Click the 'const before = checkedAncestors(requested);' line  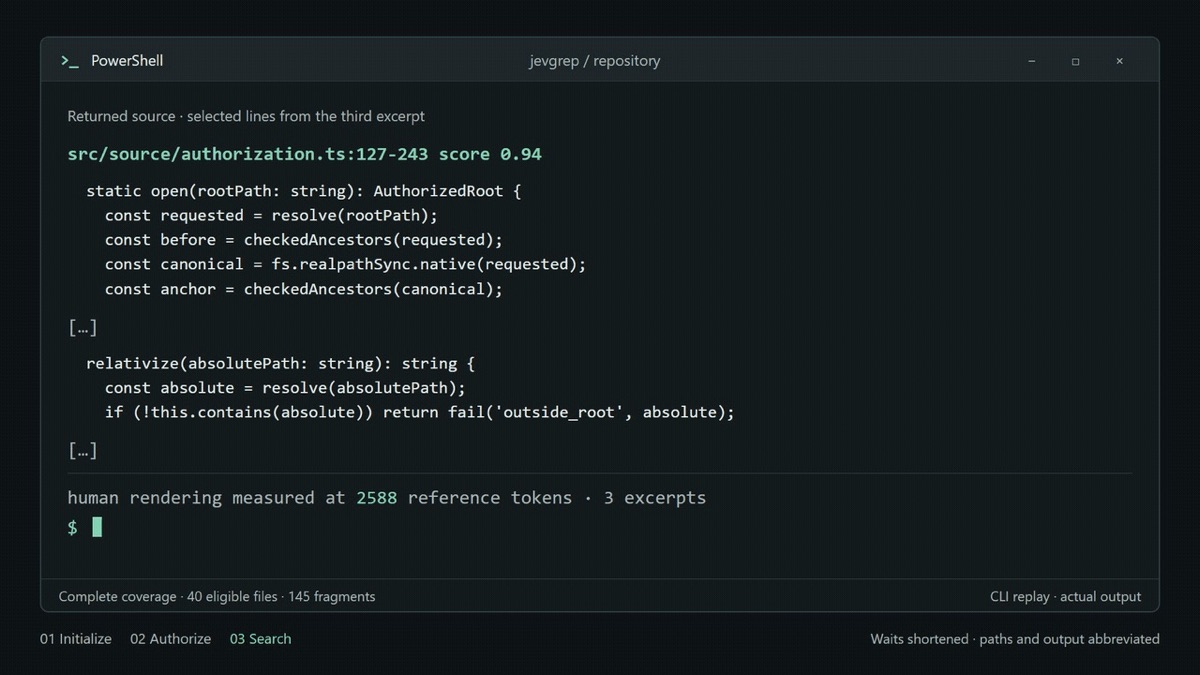(x=303, y=240)
